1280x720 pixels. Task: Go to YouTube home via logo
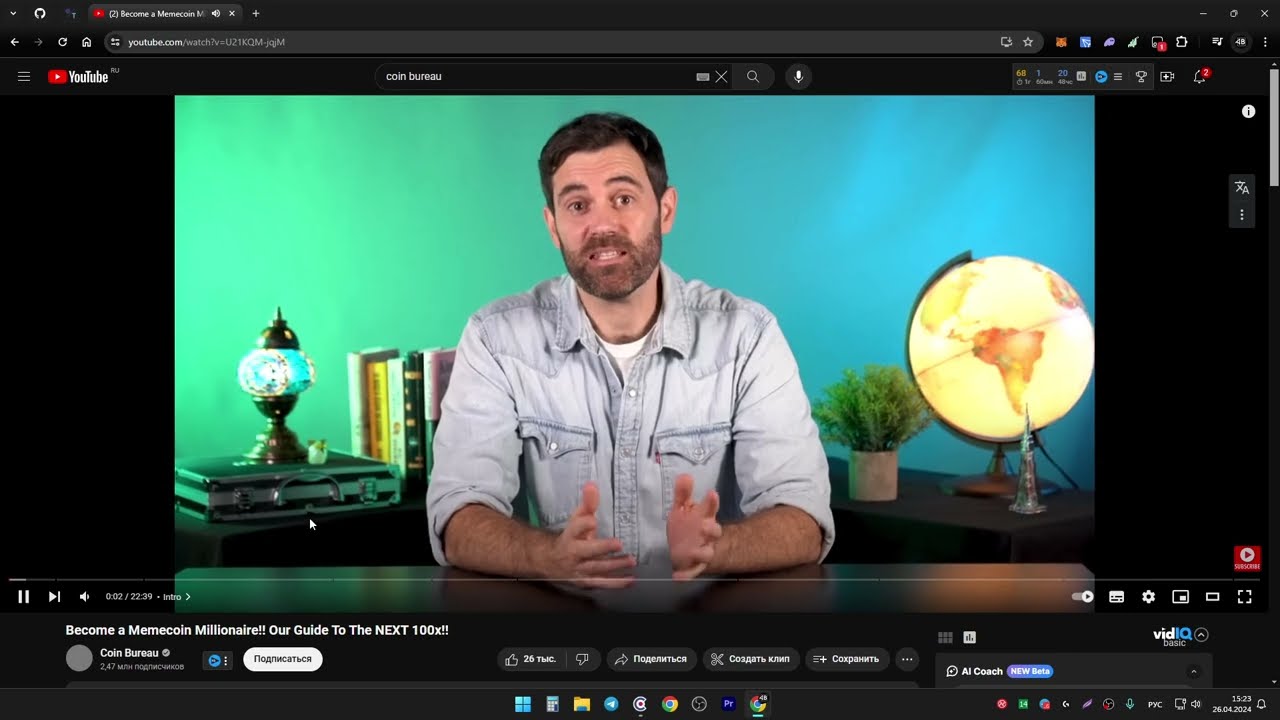[78, 77]
